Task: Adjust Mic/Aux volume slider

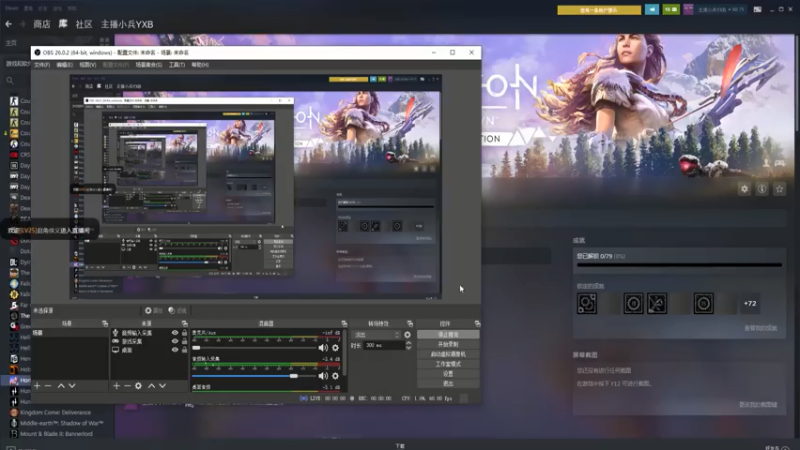Action: pos(254,348)
